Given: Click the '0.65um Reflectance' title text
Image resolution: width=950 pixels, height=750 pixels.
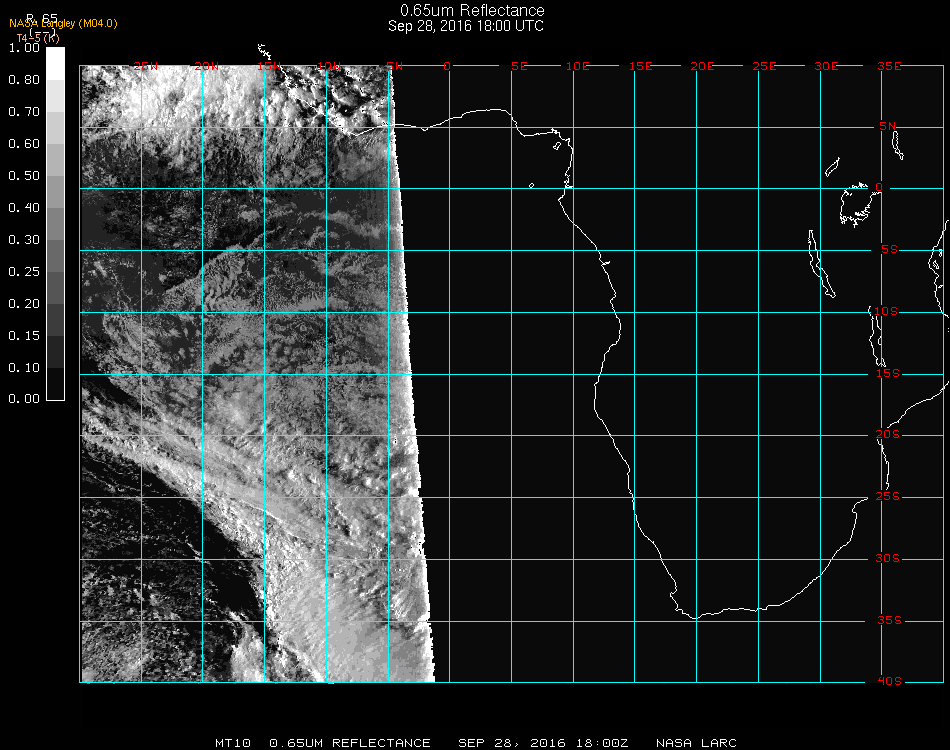Looking at the screenshot, I should (x=472, y=10).
